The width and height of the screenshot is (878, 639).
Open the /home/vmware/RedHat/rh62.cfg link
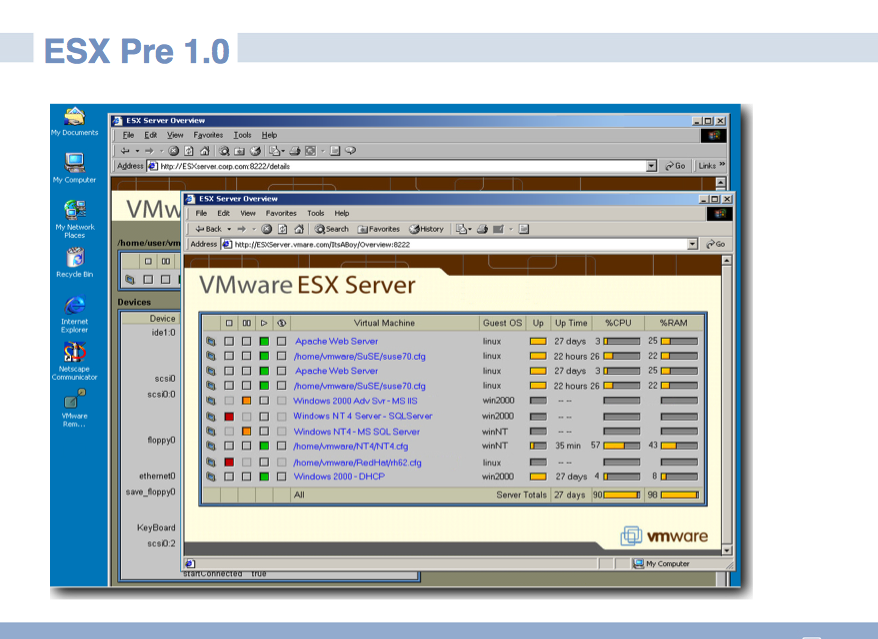357,463
